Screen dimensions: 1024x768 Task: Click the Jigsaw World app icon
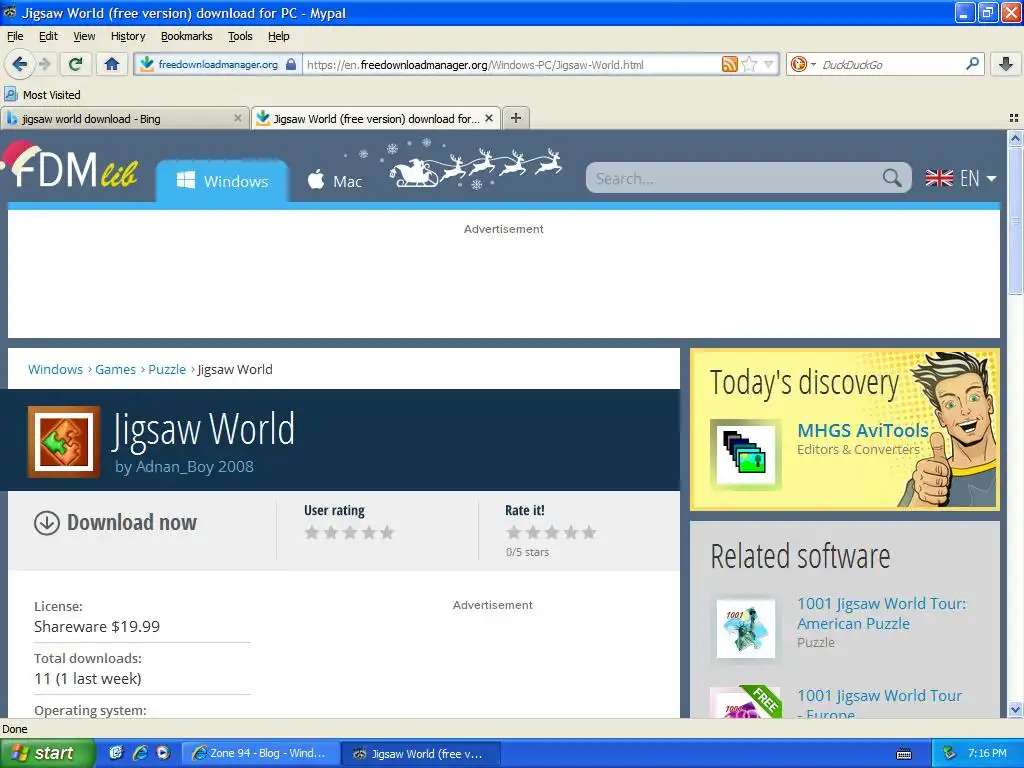[x=64, y=442]
